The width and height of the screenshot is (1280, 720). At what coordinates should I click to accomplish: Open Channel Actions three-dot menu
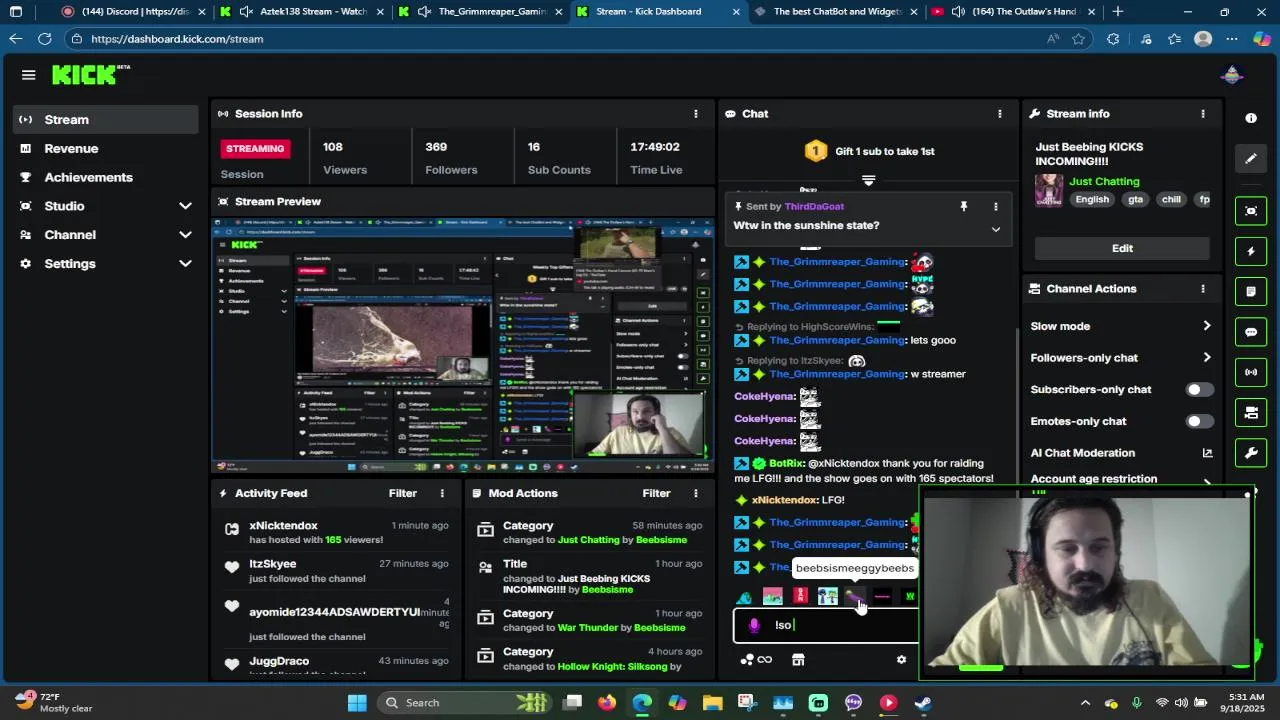tap(1203, 289)
